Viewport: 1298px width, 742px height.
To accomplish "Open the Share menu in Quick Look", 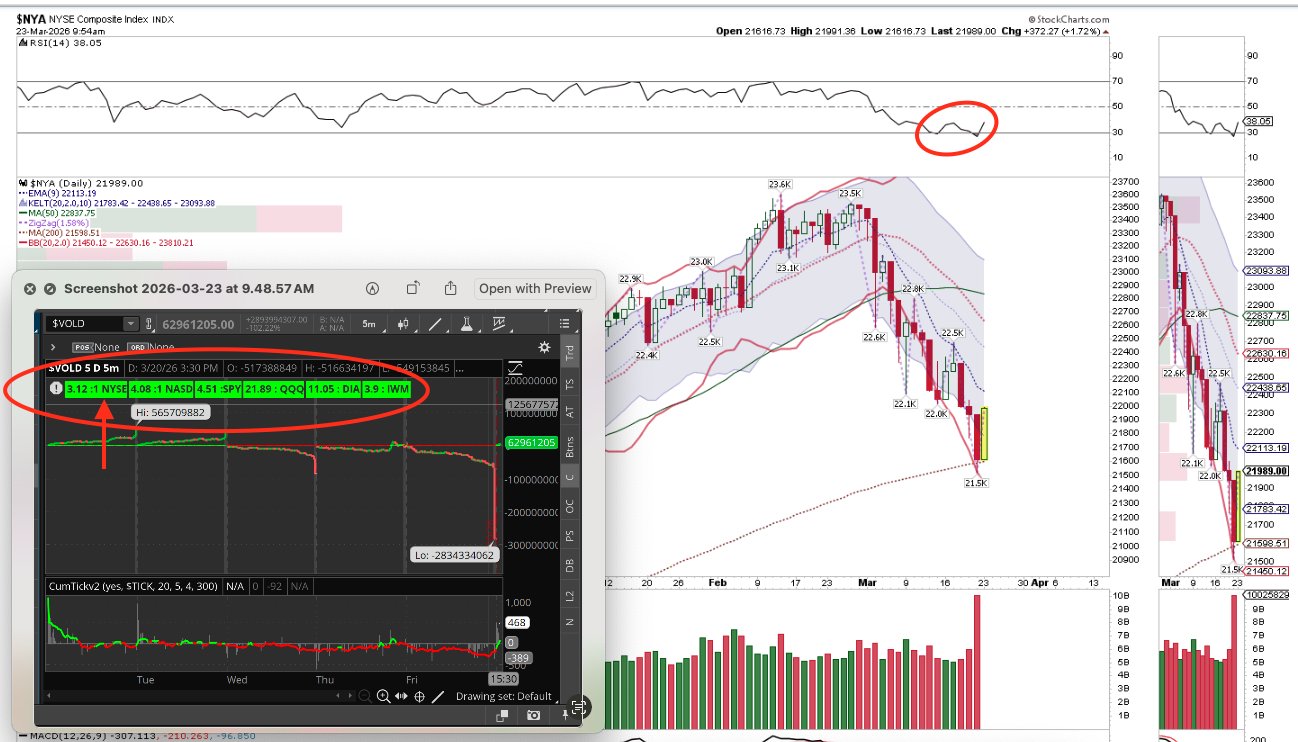I will tap(451, 288).
